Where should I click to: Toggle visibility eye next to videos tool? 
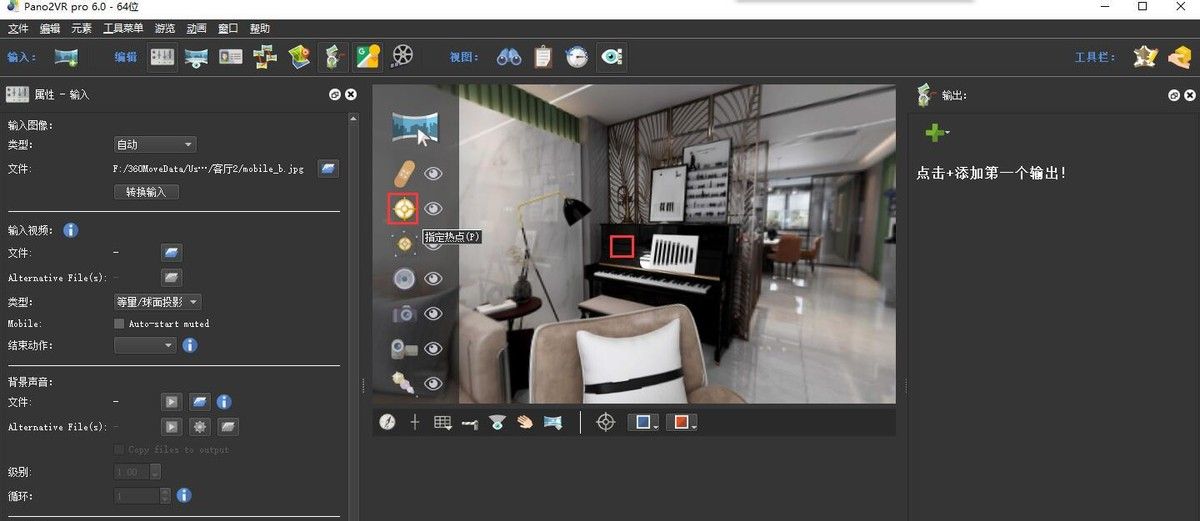(433, 349)
